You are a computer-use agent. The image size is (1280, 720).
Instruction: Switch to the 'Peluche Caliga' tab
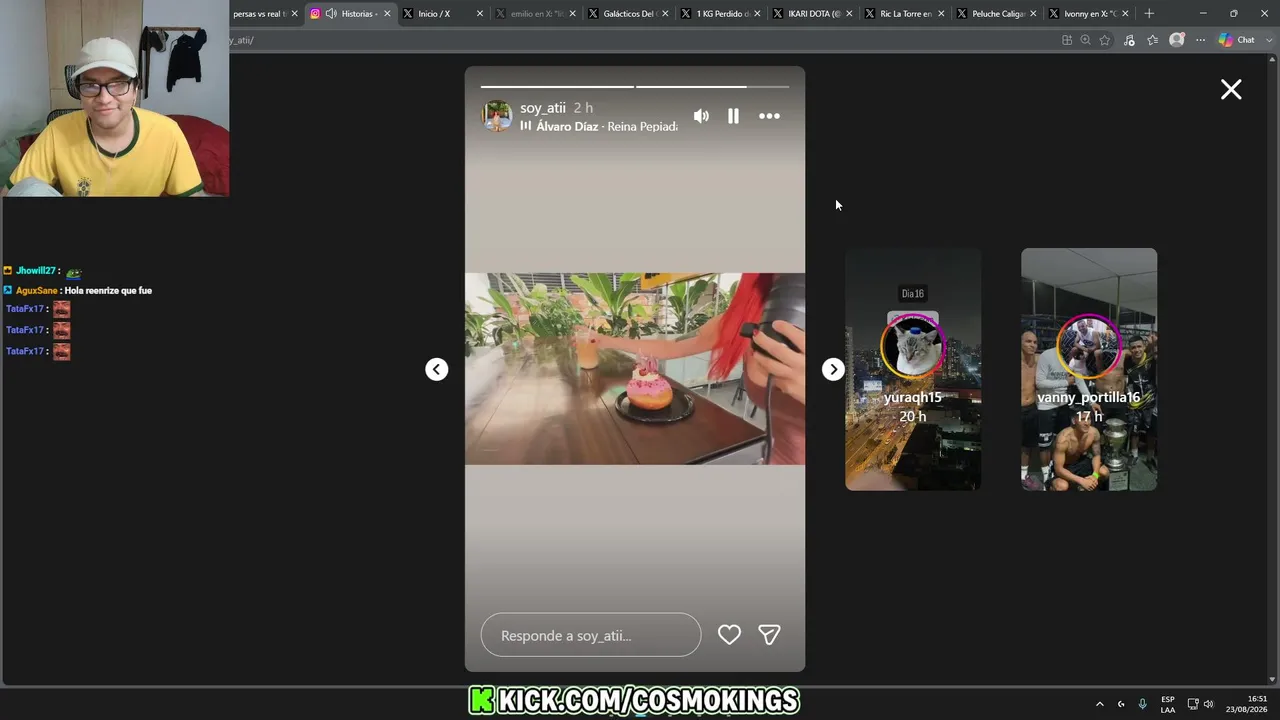point(998,14)
